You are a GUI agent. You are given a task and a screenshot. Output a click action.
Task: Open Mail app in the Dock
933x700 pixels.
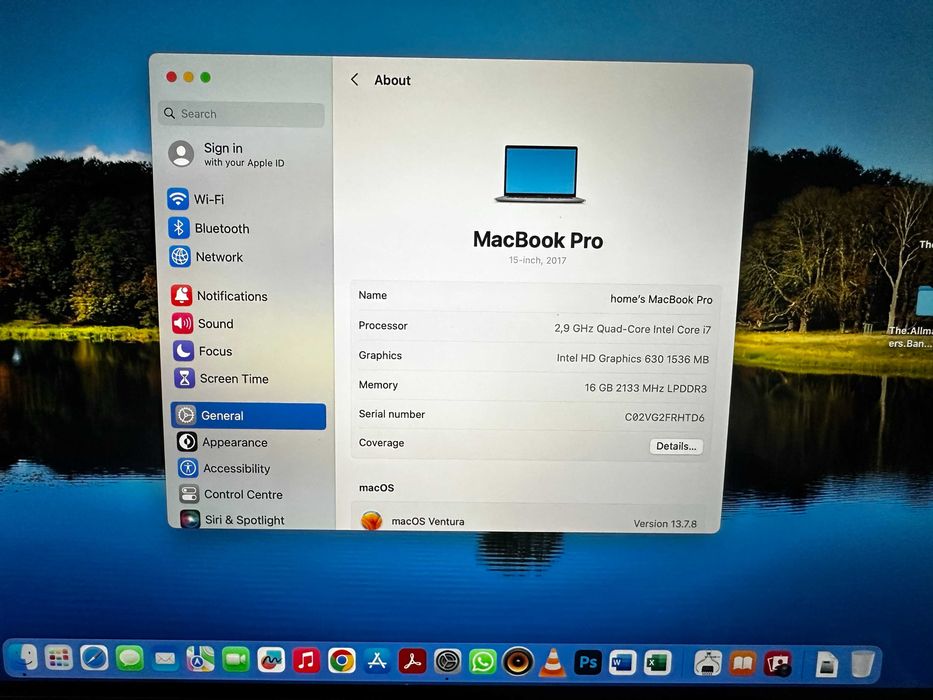165,659
